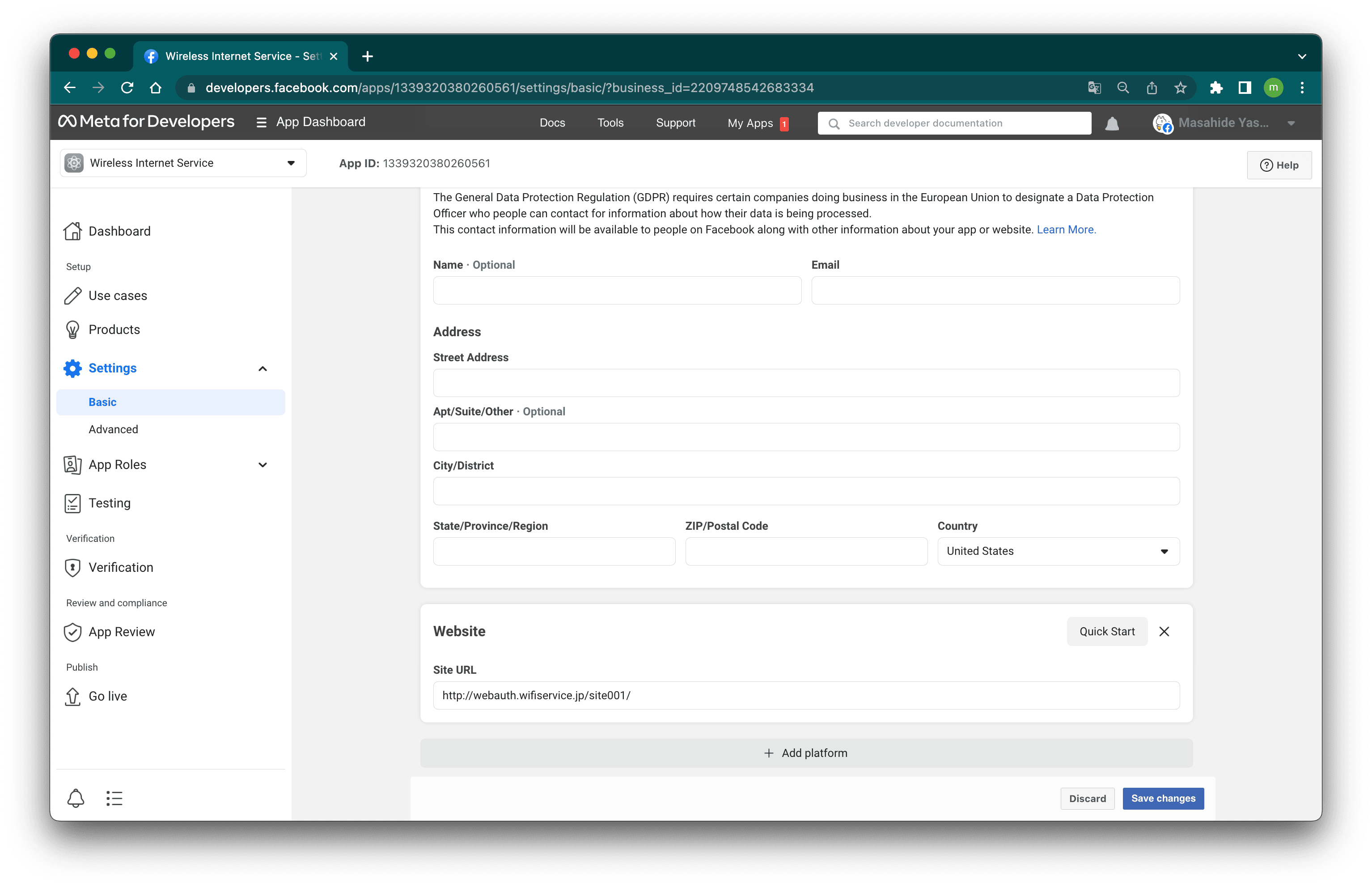Image resolution: width=1372 pixels, height=887 pixels.
Task: Click the Settings gear icon
Action: pos(72,368)
